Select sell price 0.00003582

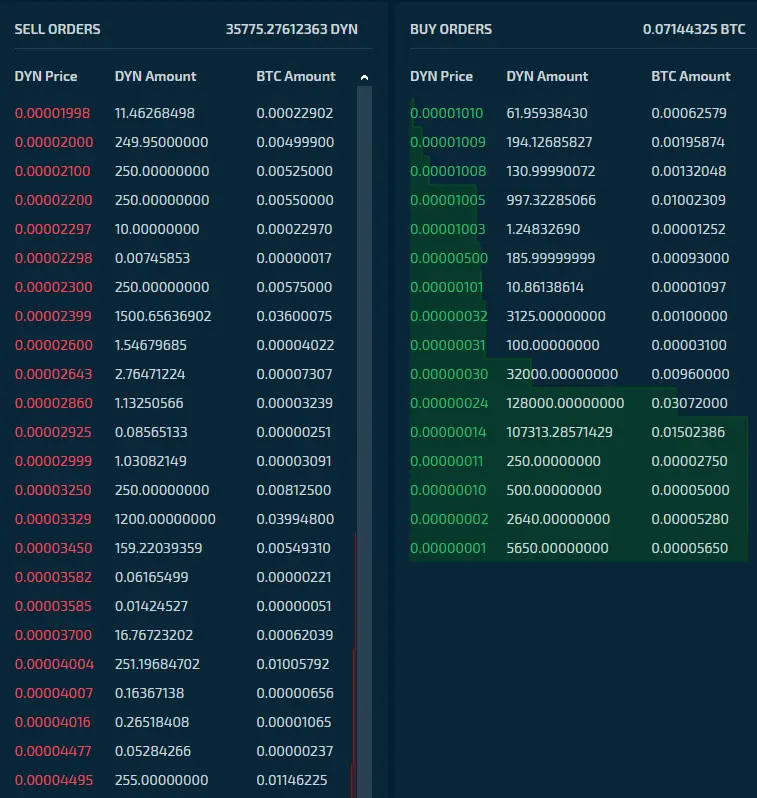(x=53, y=577)
